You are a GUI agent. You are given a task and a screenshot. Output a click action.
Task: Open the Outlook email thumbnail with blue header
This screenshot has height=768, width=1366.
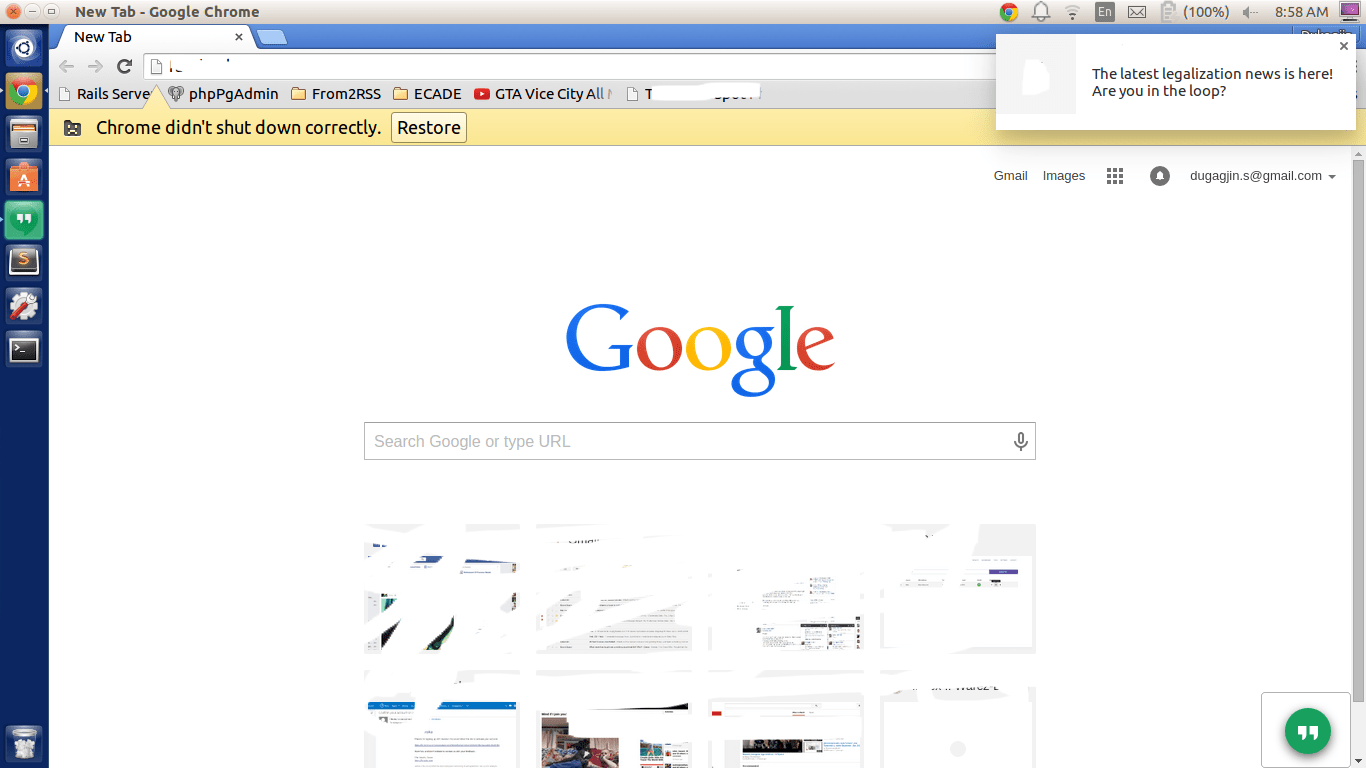[441, 719]
